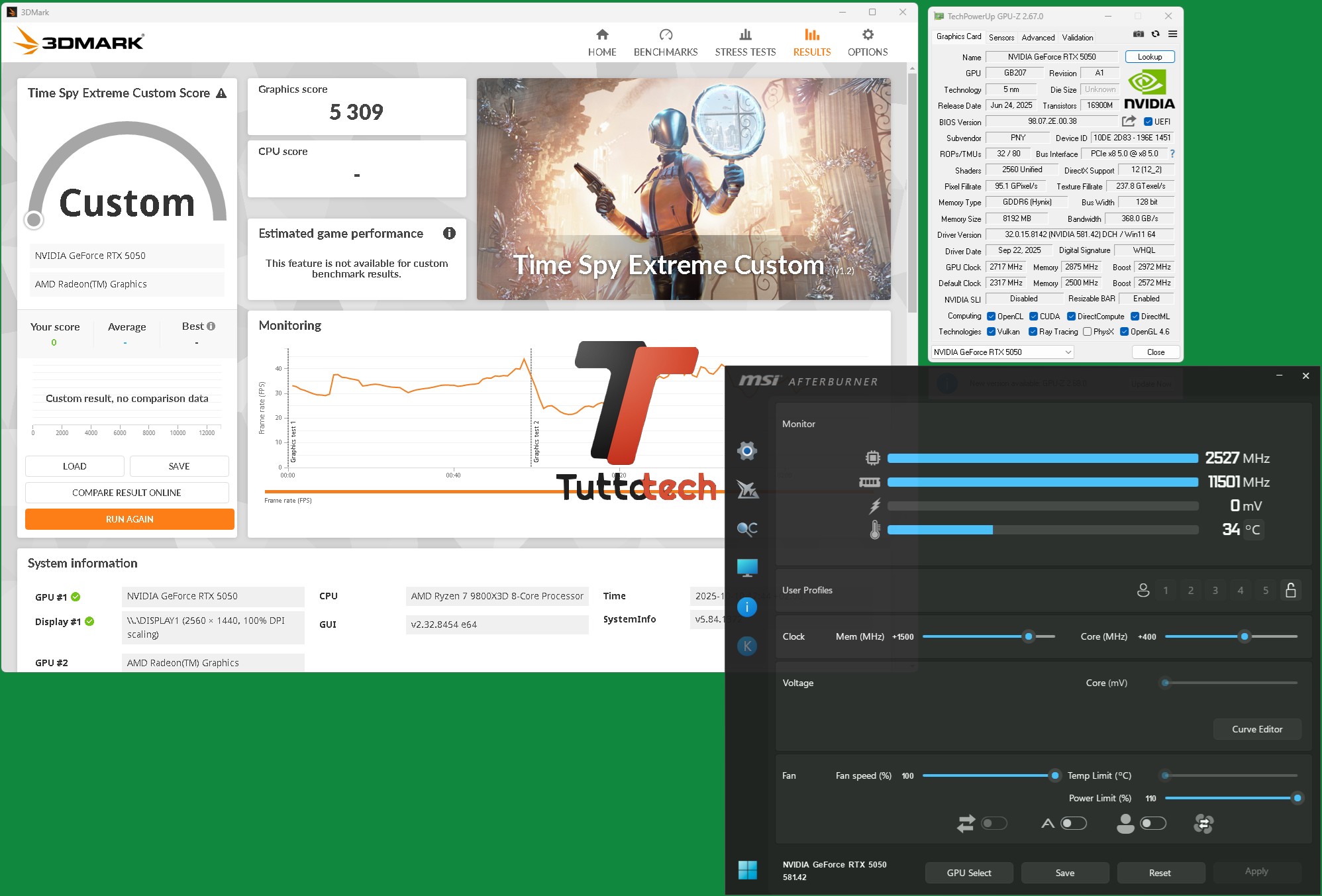Refresh GPU-Z readings using the refresh icon

pyautogui.click(x=1155, y=34)
